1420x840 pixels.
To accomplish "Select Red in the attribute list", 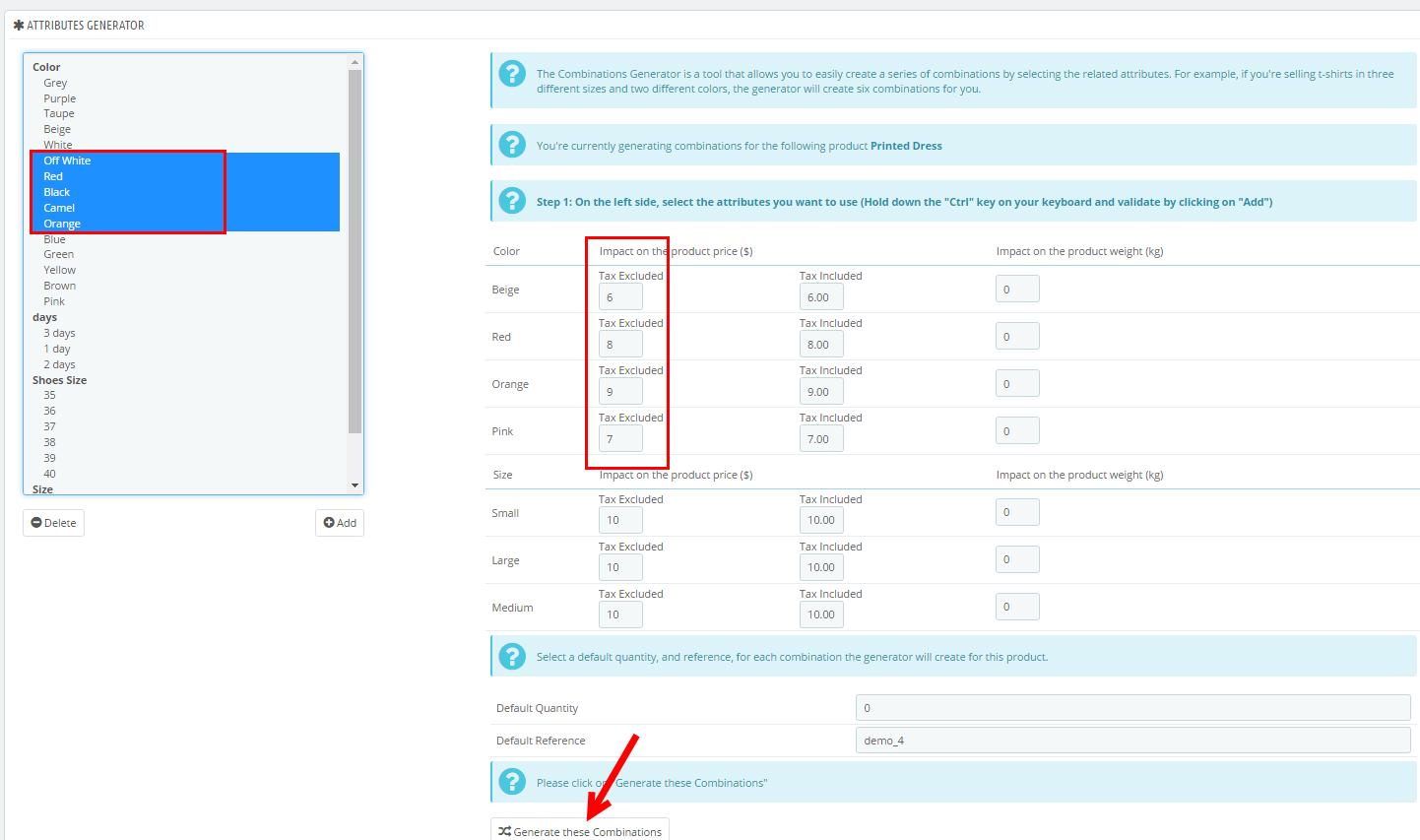I will point(53,176).
